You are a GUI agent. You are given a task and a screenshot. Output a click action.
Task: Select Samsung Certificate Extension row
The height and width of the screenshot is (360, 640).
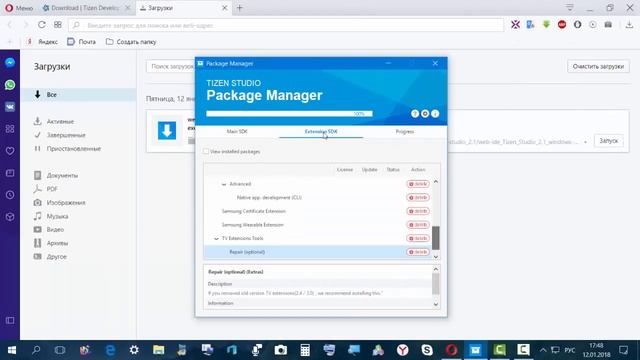(x=318, y=211)
